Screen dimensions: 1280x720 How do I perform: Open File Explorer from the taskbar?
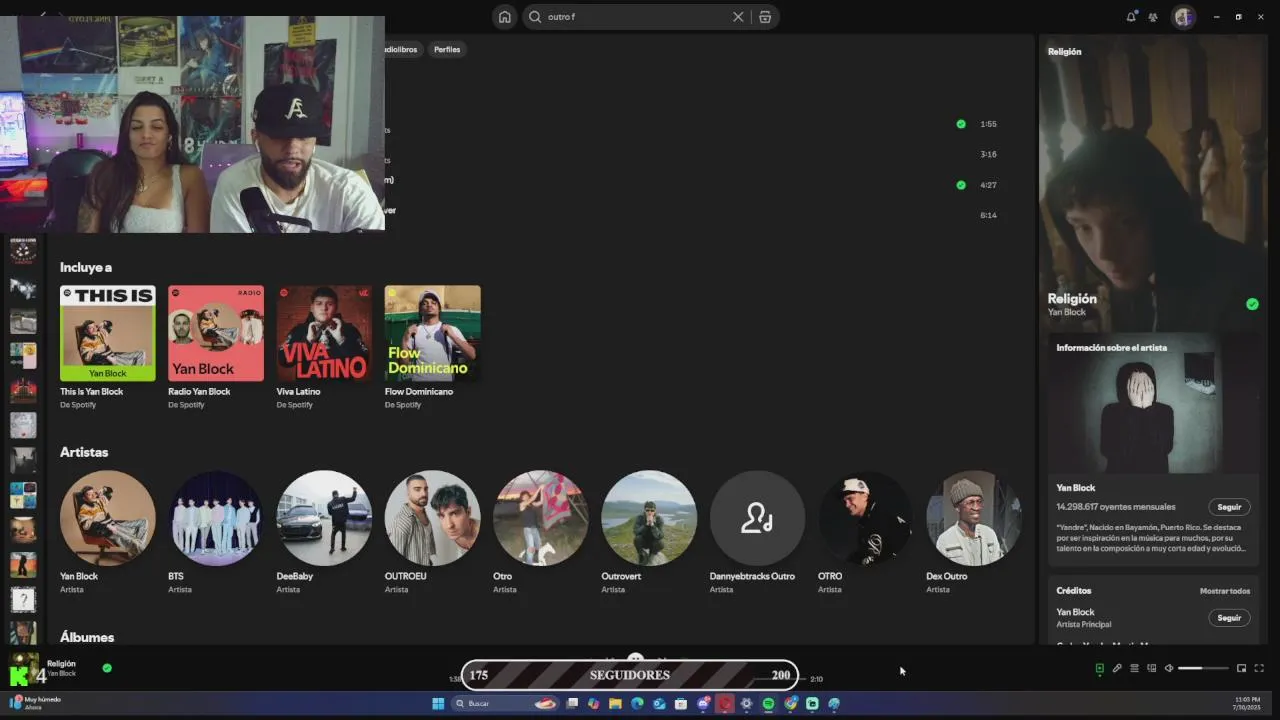[x=615, y=703]
